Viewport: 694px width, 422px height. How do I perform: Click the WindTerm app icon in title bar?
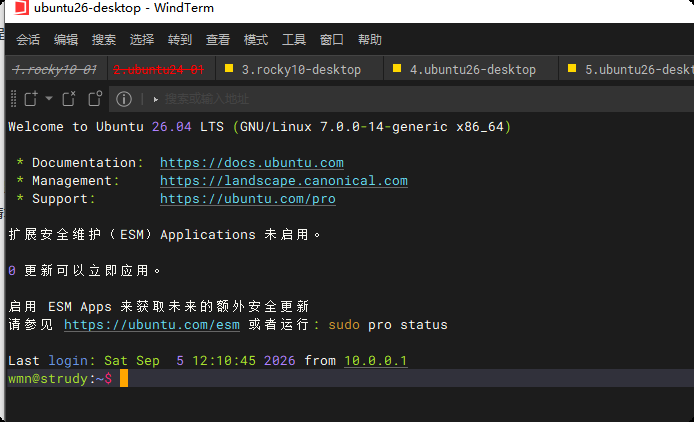(21, 8)
